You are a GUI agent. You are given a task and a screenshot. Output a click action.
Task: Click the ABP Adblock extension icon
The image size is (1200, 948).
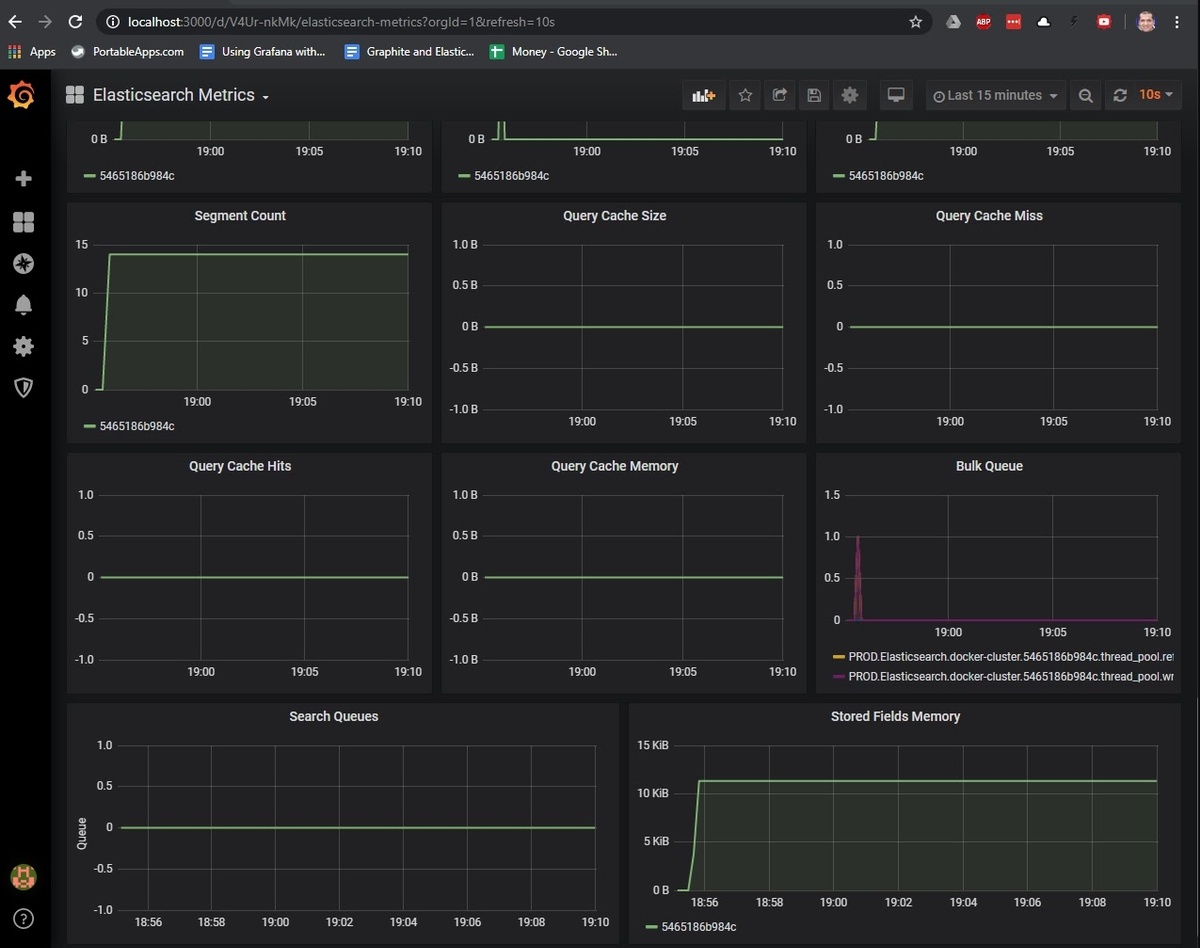click(984, 21)
